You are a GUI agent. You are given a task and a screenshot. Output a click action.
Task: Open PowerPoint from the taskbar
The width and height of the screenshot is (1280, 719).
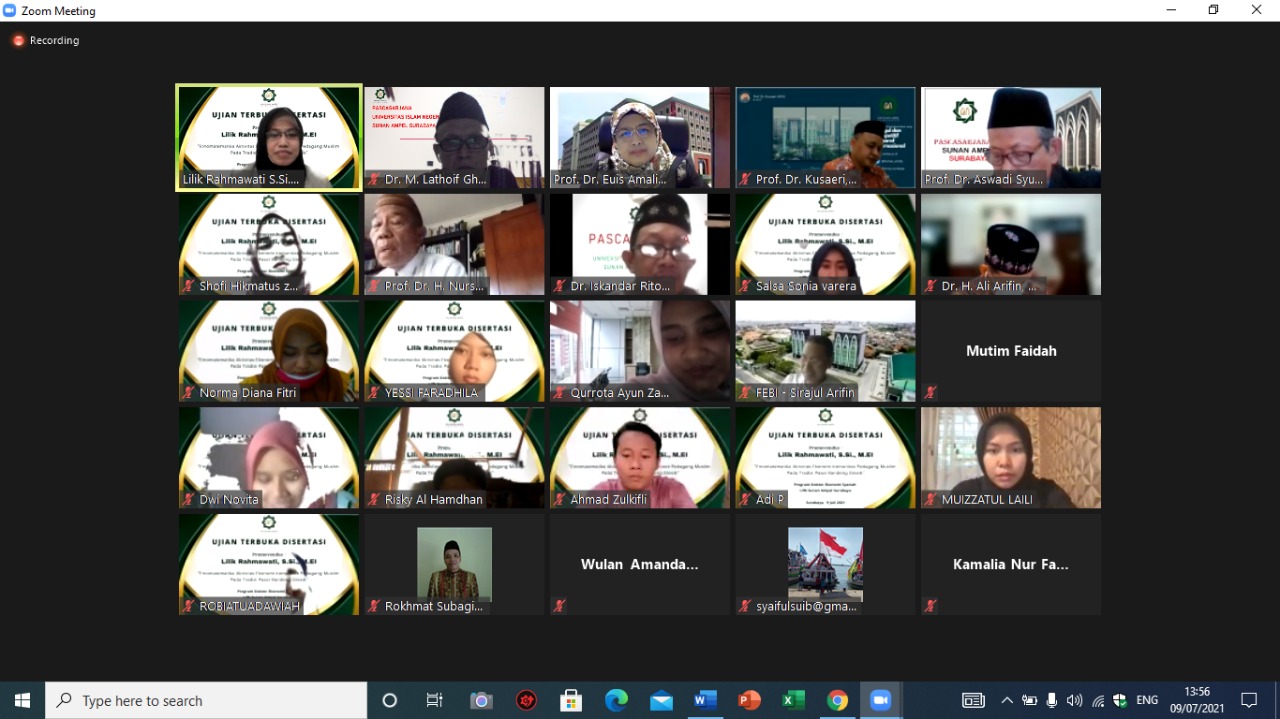coord(749,700)
